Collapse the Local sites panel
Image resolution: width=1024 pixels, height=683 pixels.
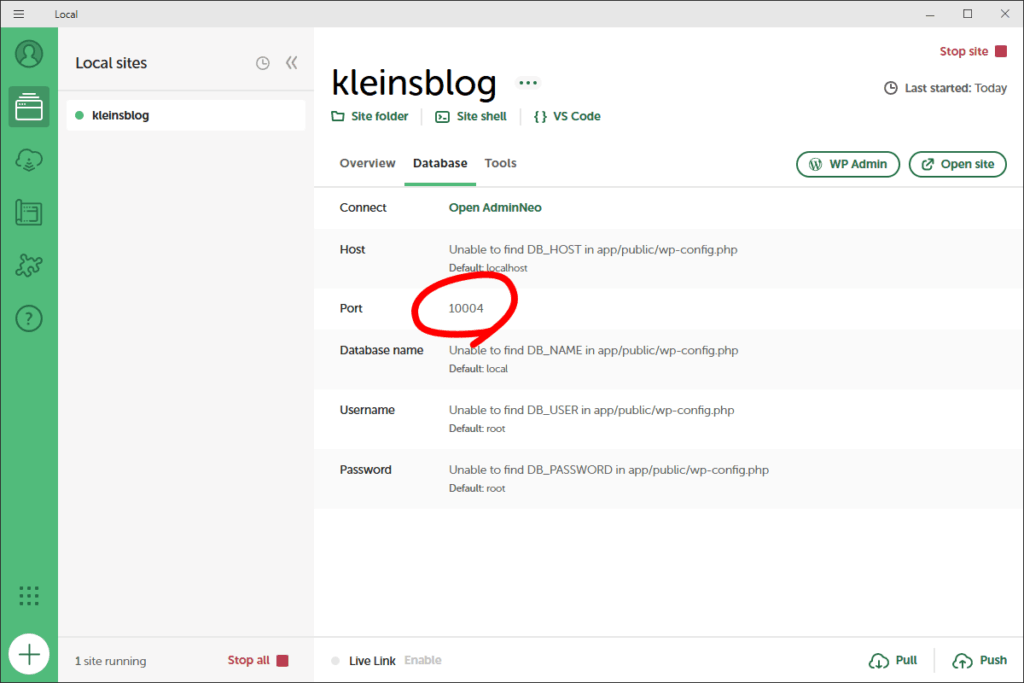click(291, 63)
